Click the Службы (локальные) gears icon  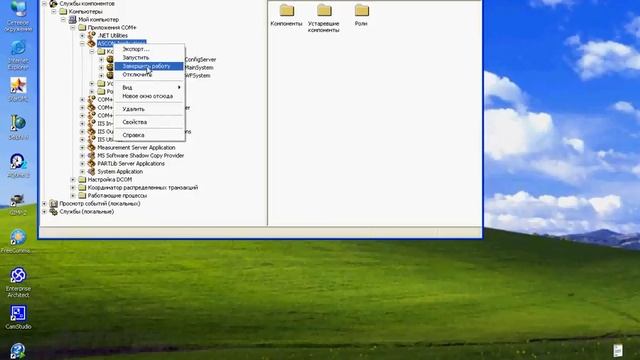53,211
